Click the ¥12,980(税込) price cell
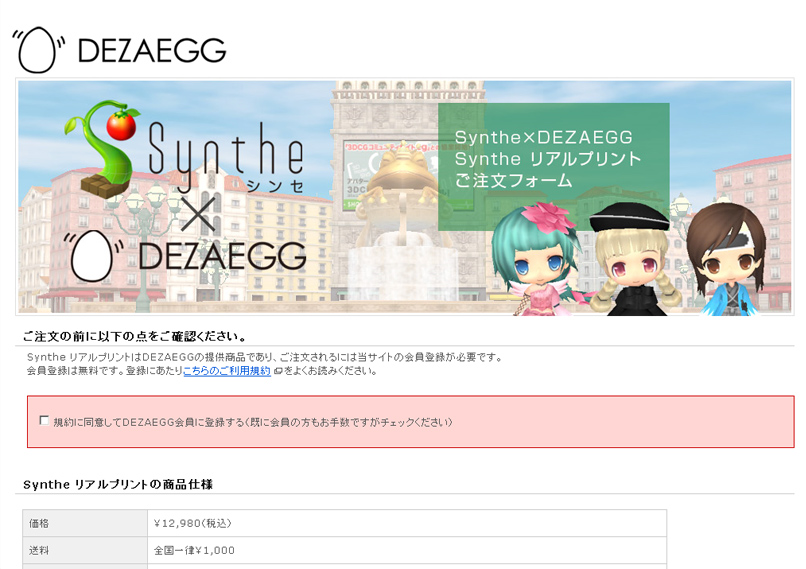Screen dimensions: 806x569 tap(407, 523)
